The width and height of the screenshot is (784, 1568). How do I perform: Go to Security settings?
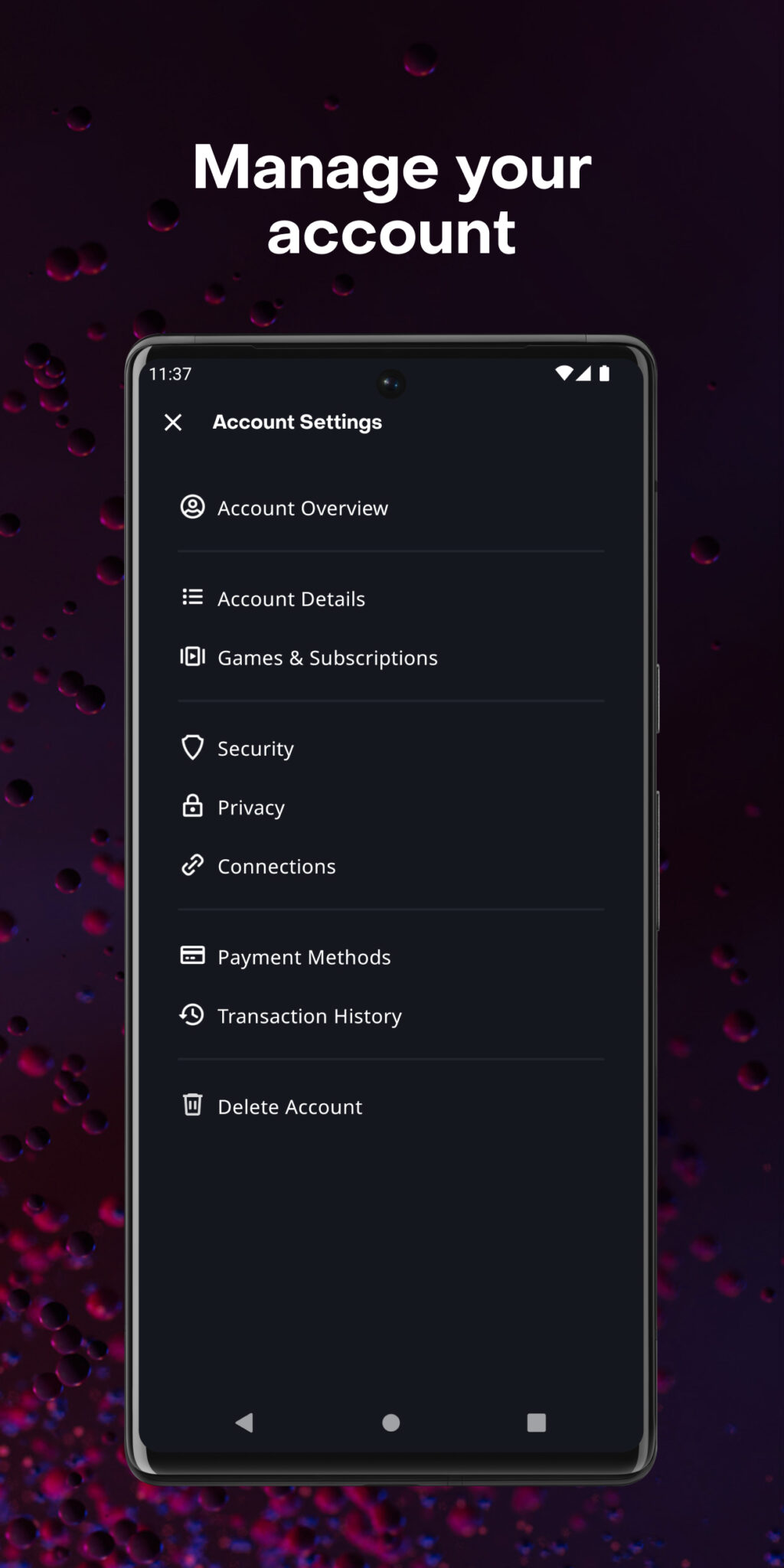click(255, 749)
